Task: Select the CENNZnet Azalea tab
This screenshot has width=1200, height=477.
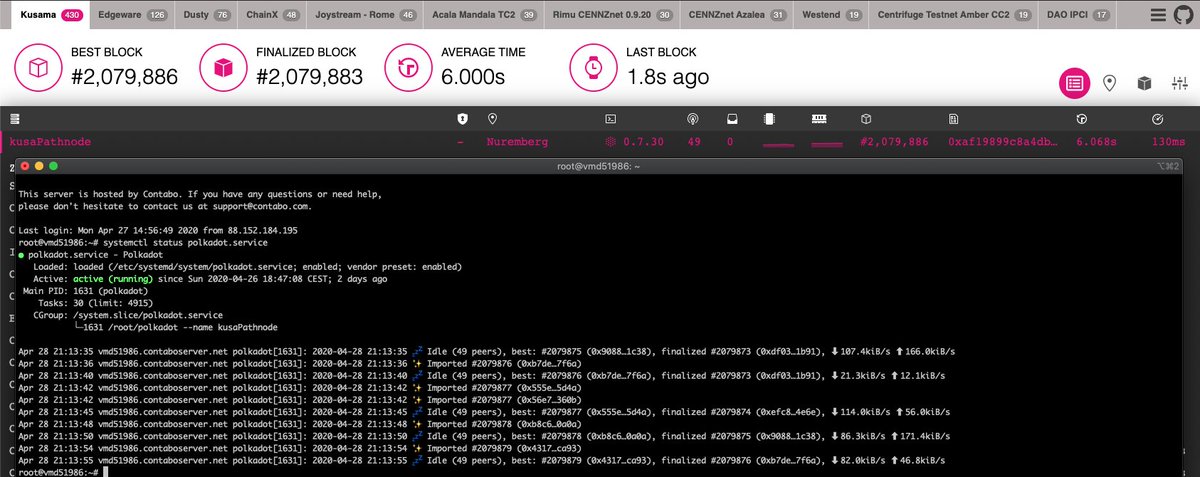Action: click(x=737, y=15)
